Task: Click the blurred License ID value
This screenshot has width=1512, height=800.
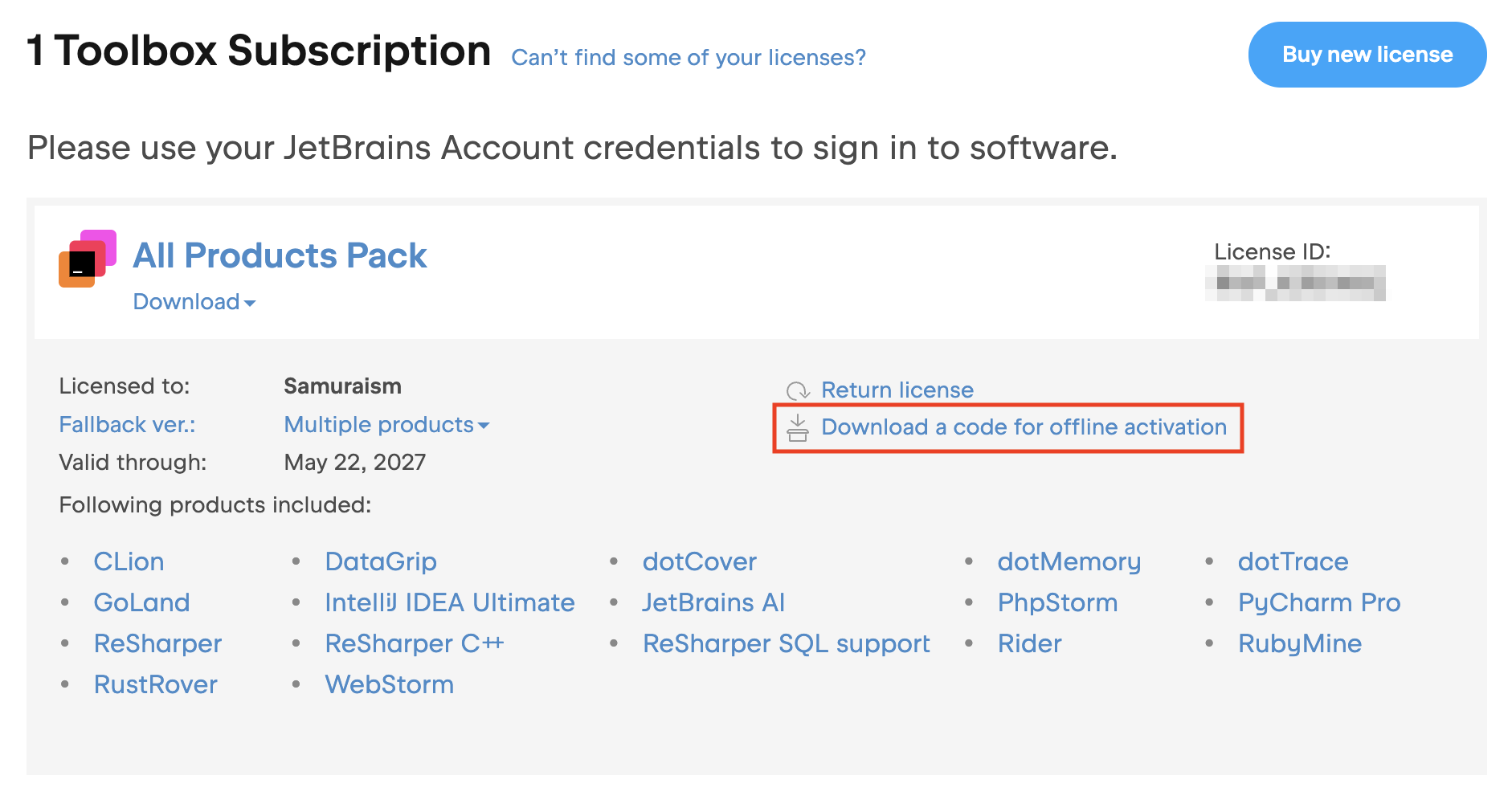Action: [1296, 284]
